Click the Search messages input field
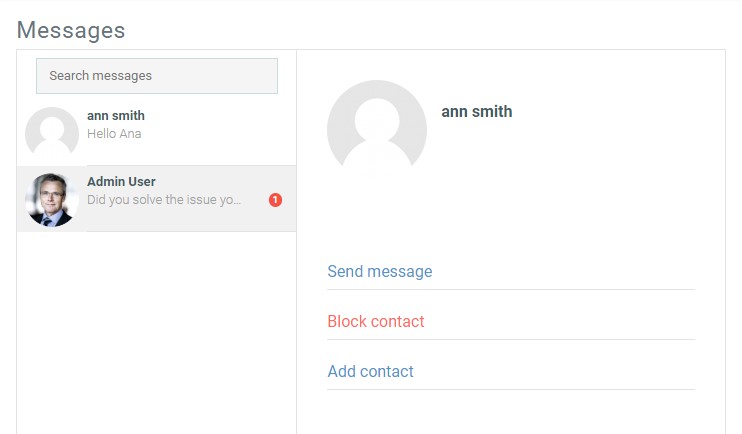742x434 pixels. (x=156, y=76)
